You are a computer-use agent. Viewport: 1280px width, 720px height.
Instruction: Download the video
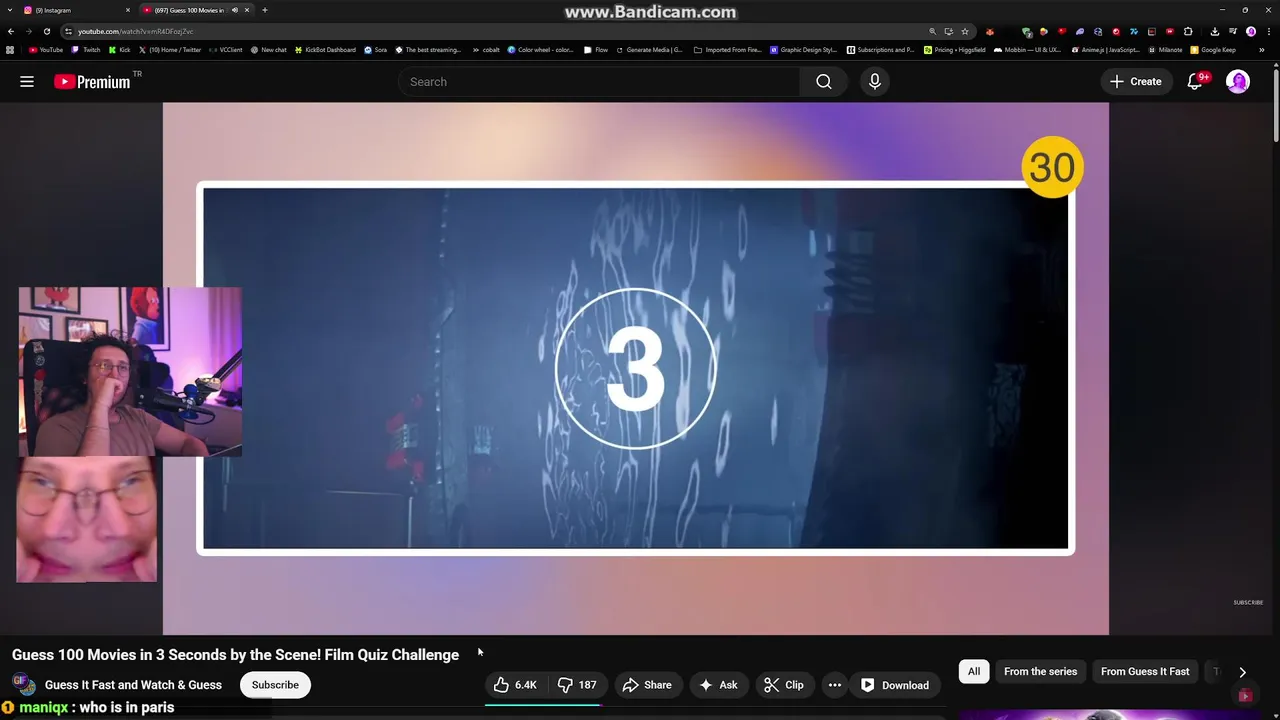point(895,685)
